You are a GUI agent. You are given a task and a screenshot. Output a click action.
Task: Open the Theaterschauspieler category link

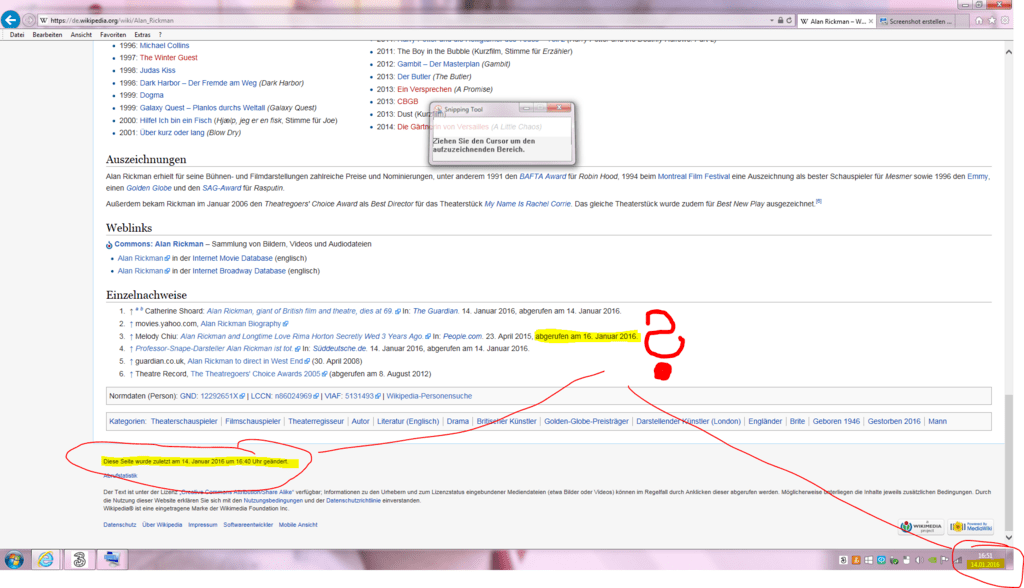pyautogui.click(x=184, y=421)
